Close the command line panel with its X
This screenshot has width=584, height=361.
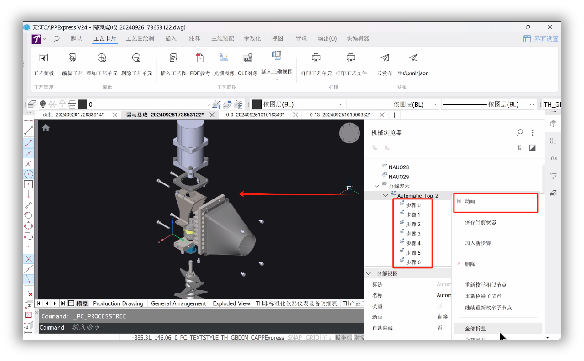point(37,313)
